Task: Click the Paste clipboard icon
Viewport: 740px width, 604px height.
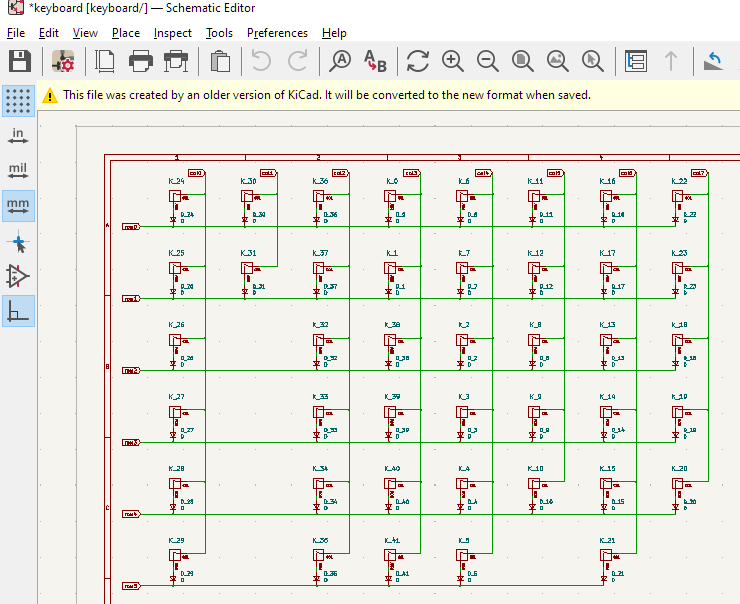Action: 220,61
